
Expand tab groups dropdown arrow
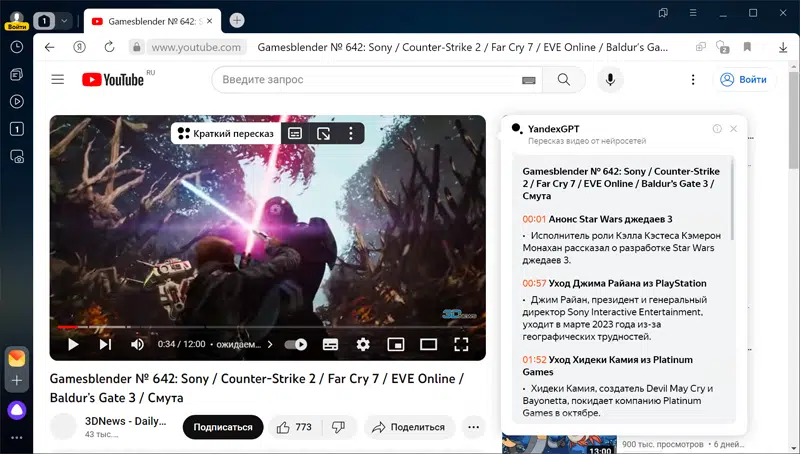coord(64,21)
